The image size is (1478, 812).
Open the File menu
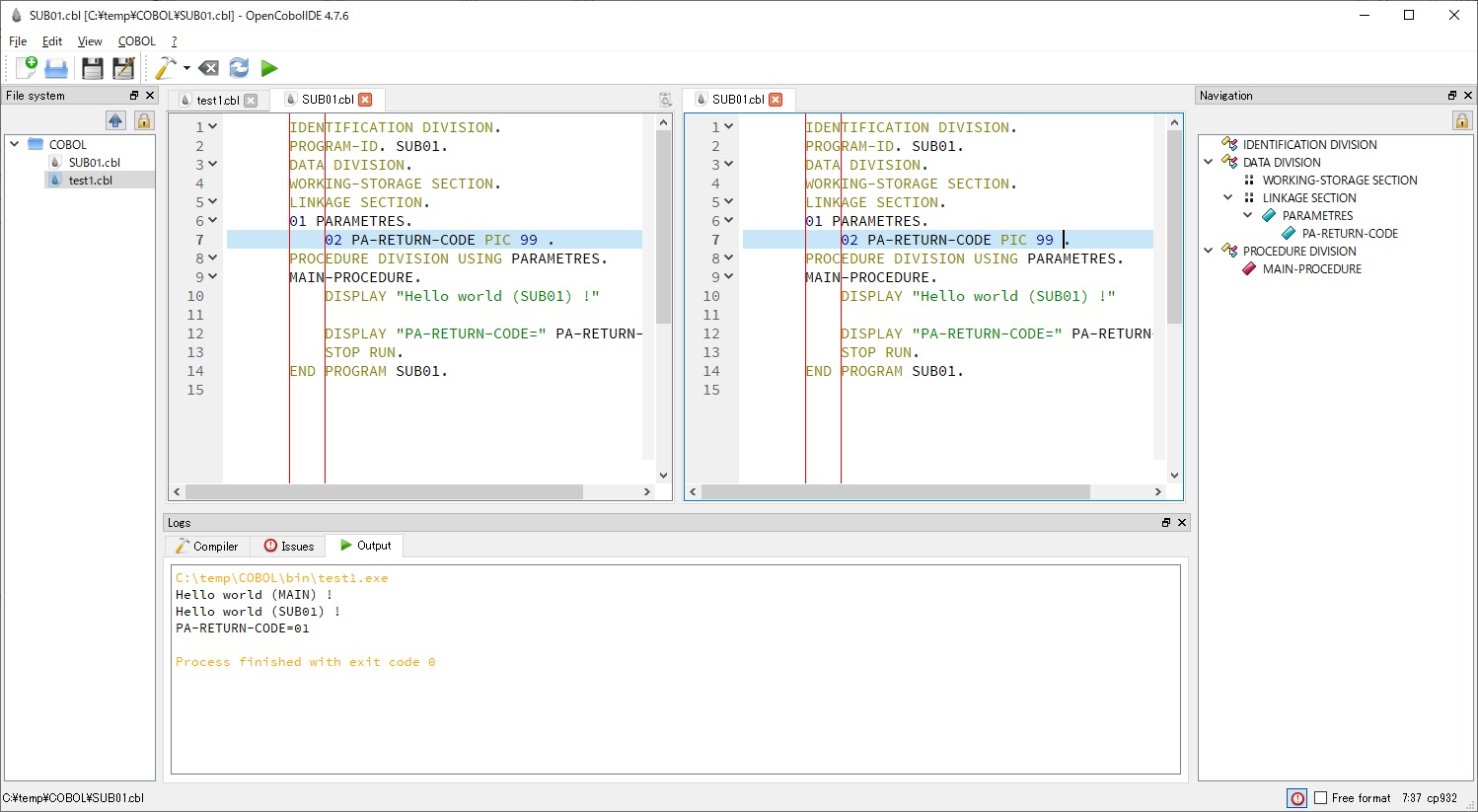(18, 41)
